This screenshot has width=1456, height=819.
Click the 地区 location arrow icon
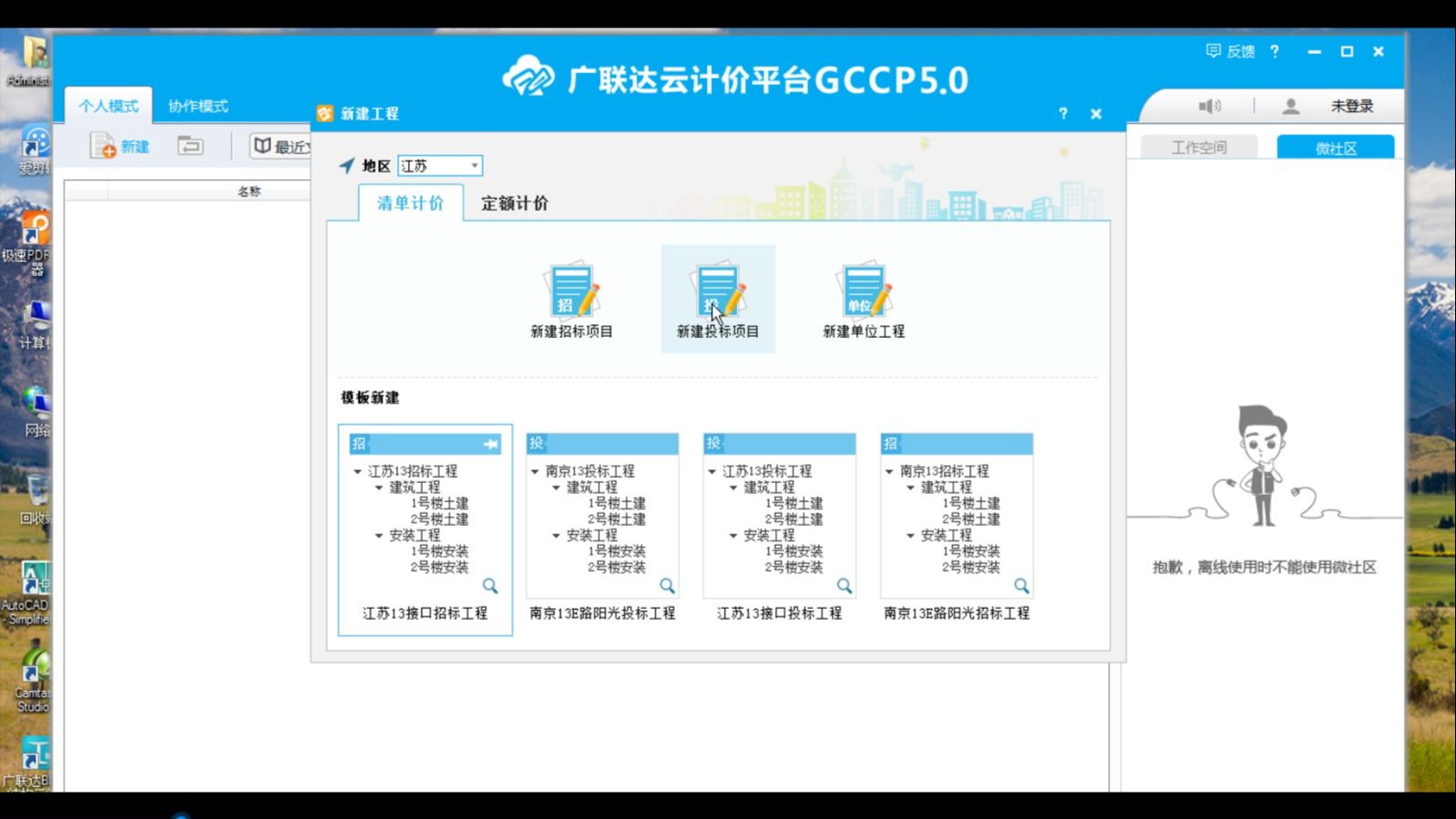[347, 166]
